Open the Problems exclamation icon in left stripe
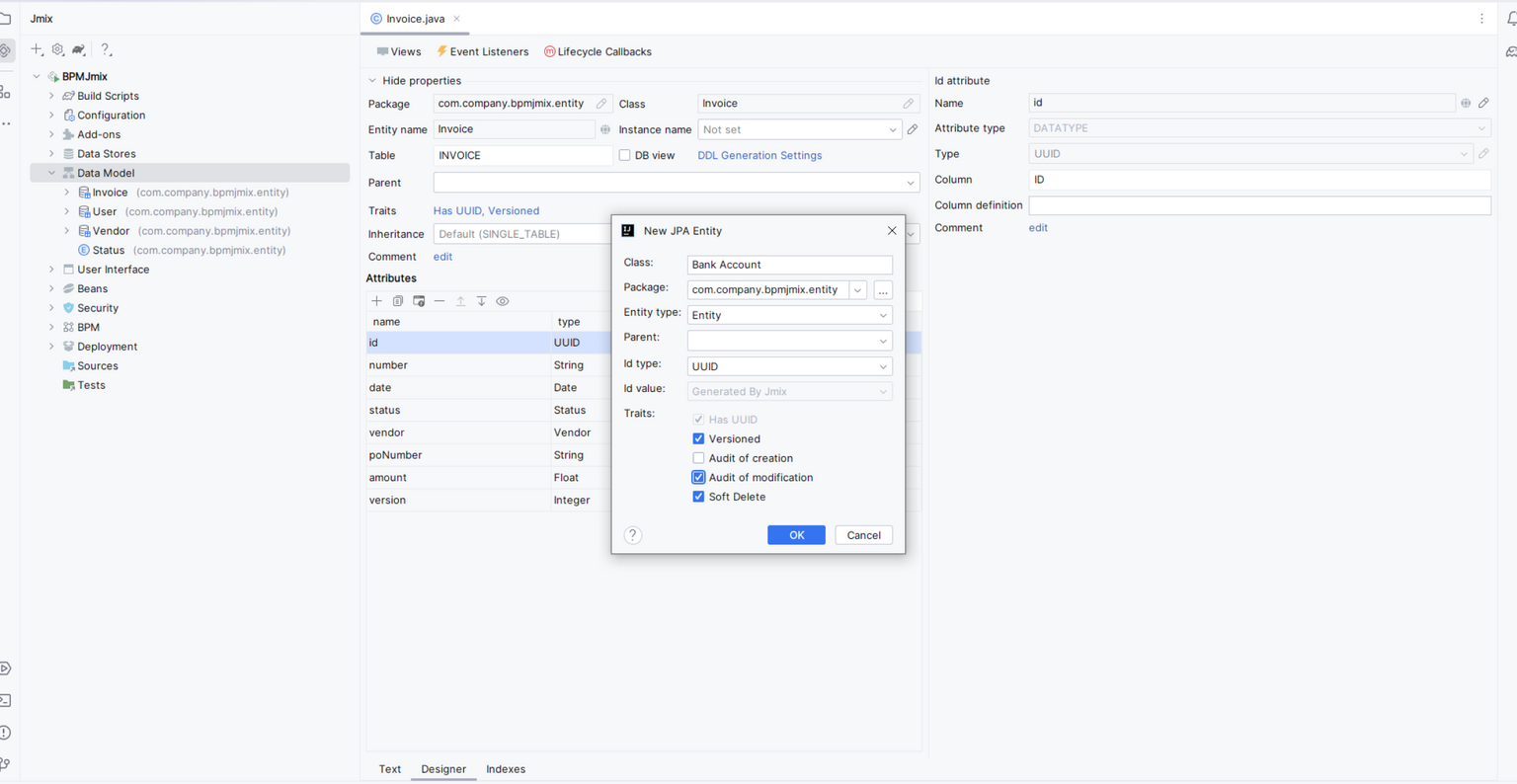This screenshot has height=784, width=1517. [x=5, y=733]
